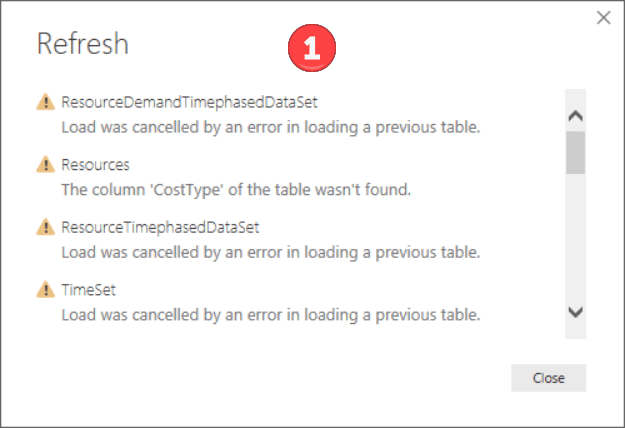625x428 pixels.
Task: Click the scrollbar down arrow
Action: (576, 312)
